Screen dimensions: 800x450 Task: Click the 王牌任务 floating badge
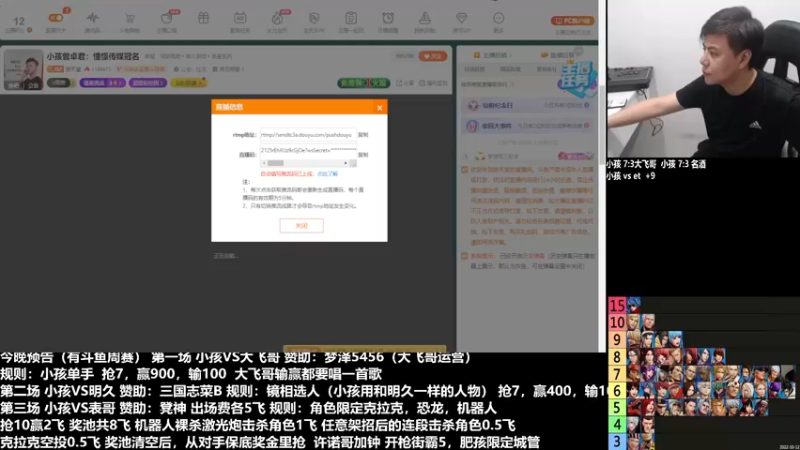click(577, 78)
